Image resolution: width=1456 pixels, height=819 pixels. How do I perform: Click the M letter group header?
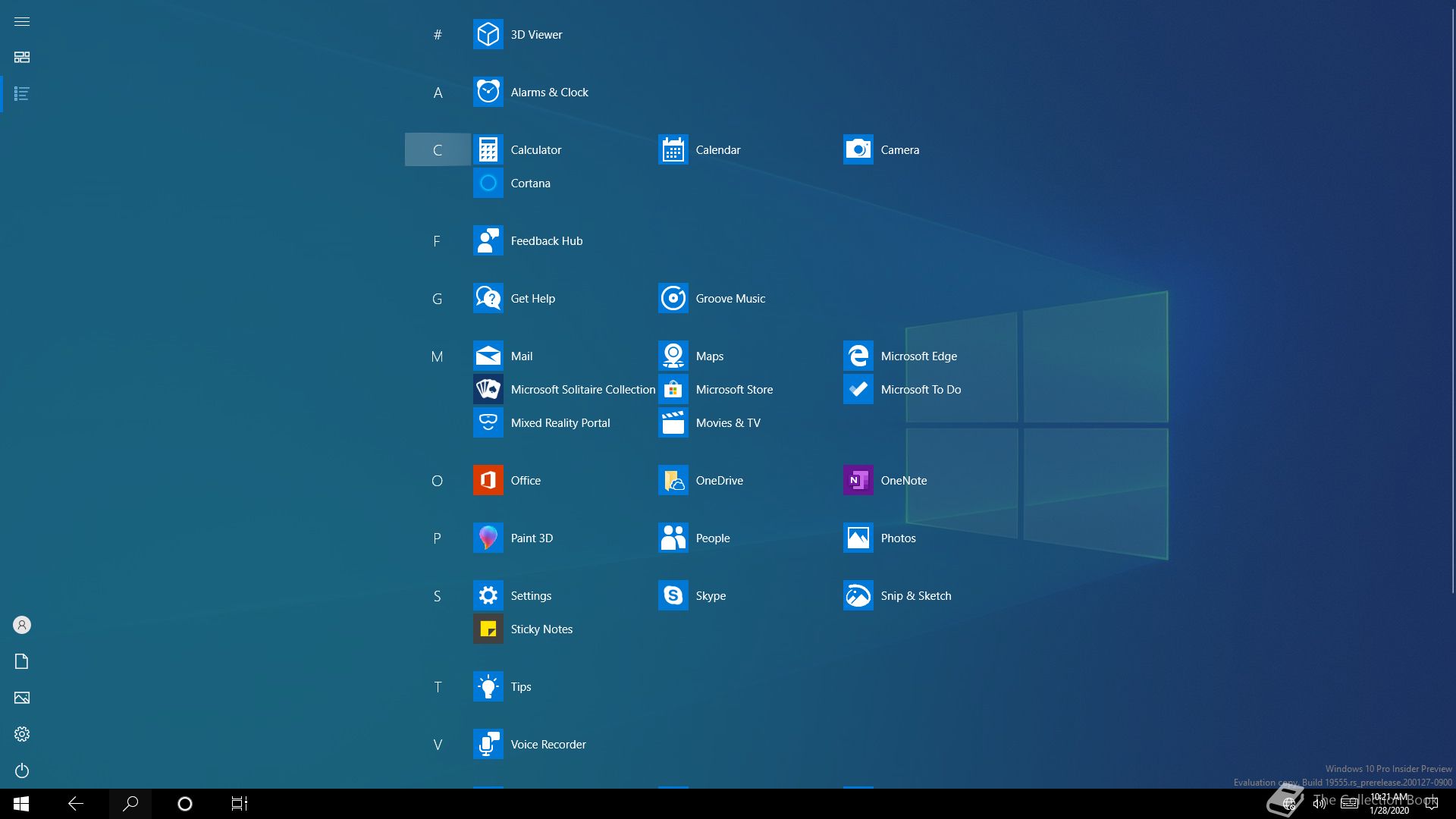coord(438,356)
